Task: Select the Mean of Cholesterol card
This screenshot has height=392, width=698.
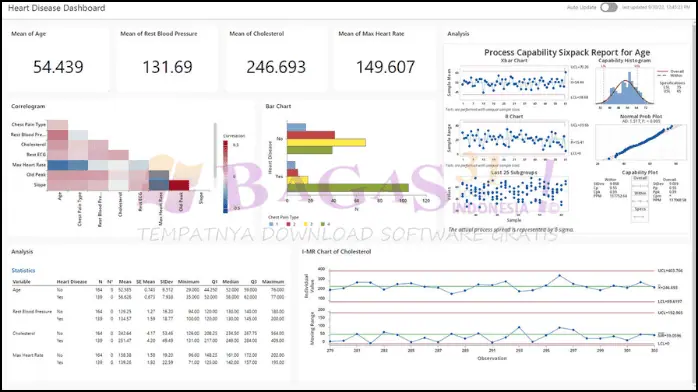Action: pyautogui.click(x=276, y=59)
